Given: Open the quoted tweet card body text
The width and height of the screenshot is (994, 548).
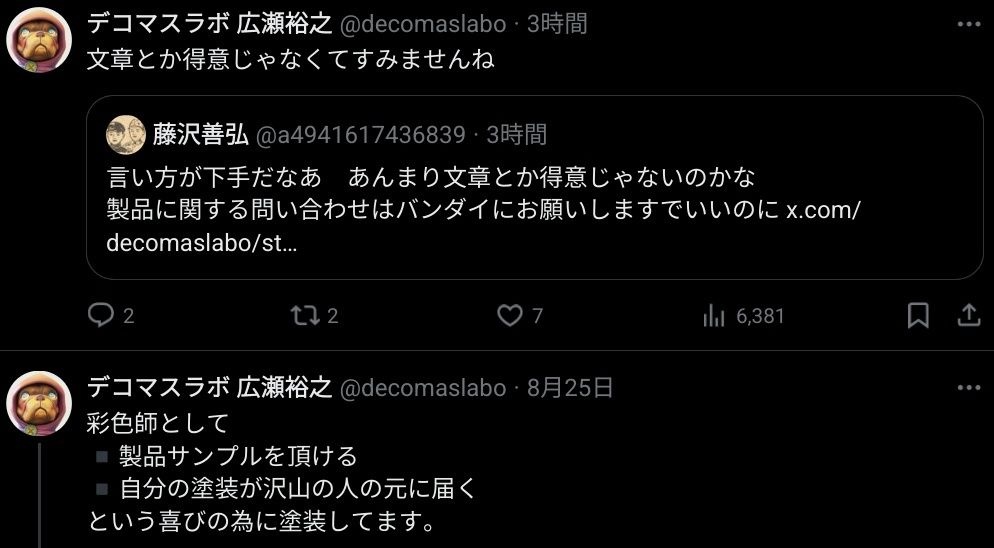Looking at the screenshot, I should coord(482,211).
